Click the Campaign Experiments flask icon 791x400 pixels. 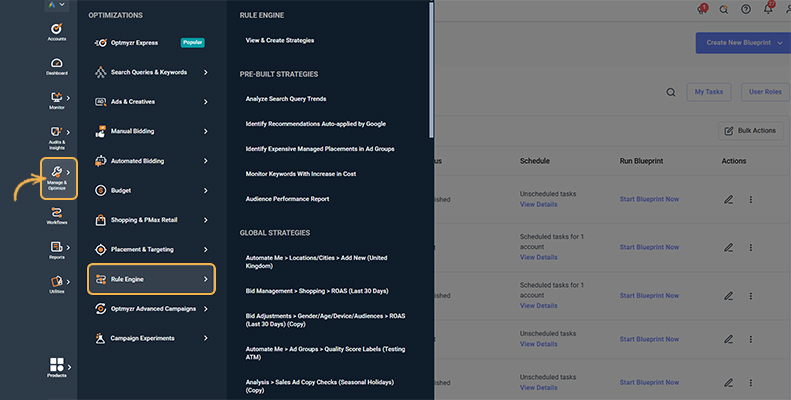[x=100, y=338]
